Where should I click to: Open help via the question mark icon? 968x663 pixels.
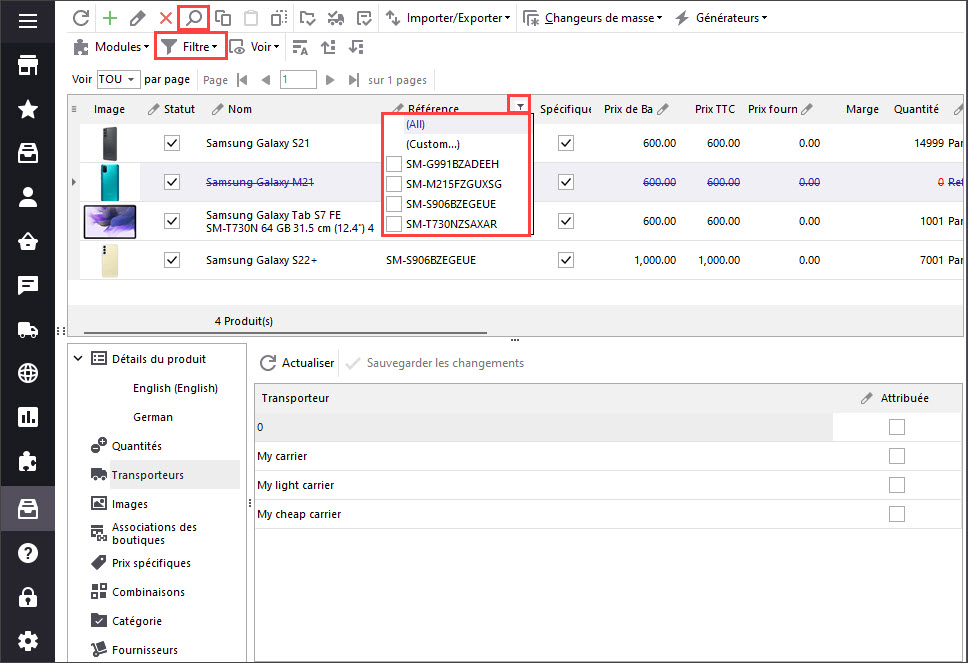28,553
